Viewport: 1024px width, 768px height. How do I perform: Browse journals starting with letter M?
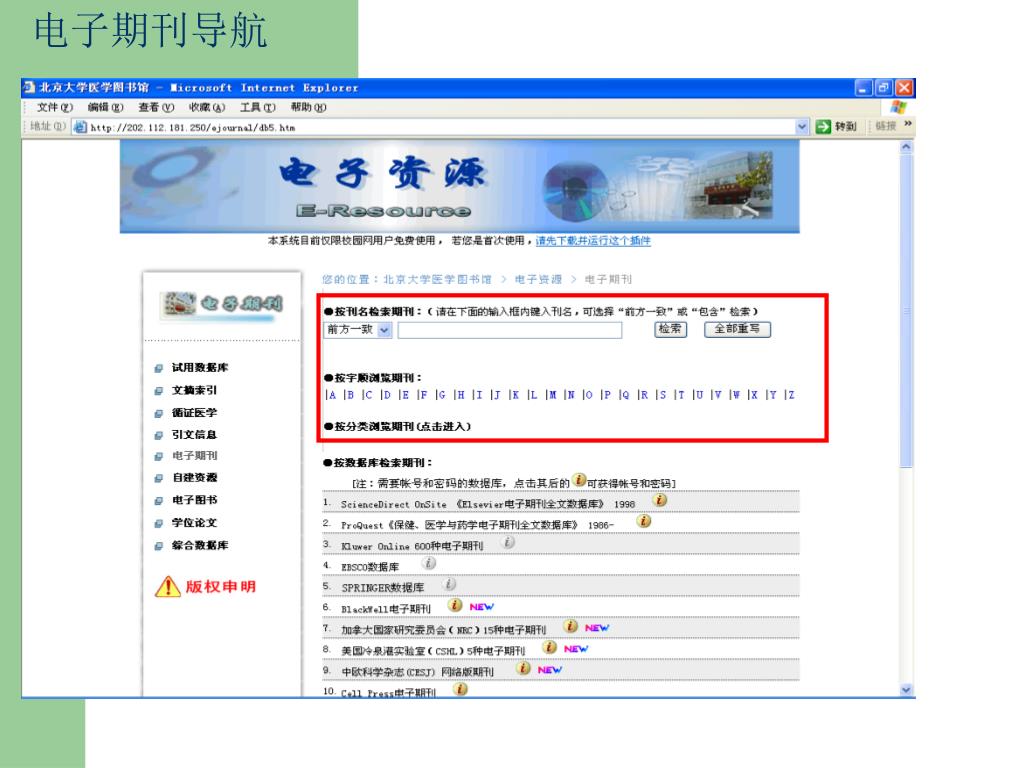552,394
